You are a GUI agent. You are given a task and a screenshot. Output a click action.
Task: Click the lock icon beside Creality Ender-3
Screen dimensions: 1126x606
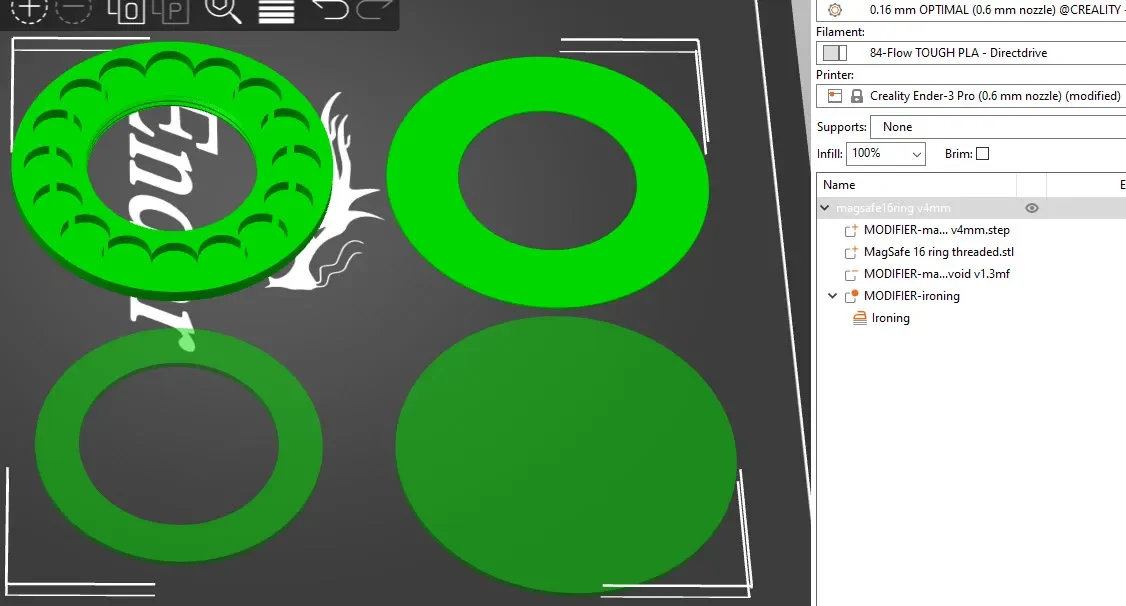point(857,95)
